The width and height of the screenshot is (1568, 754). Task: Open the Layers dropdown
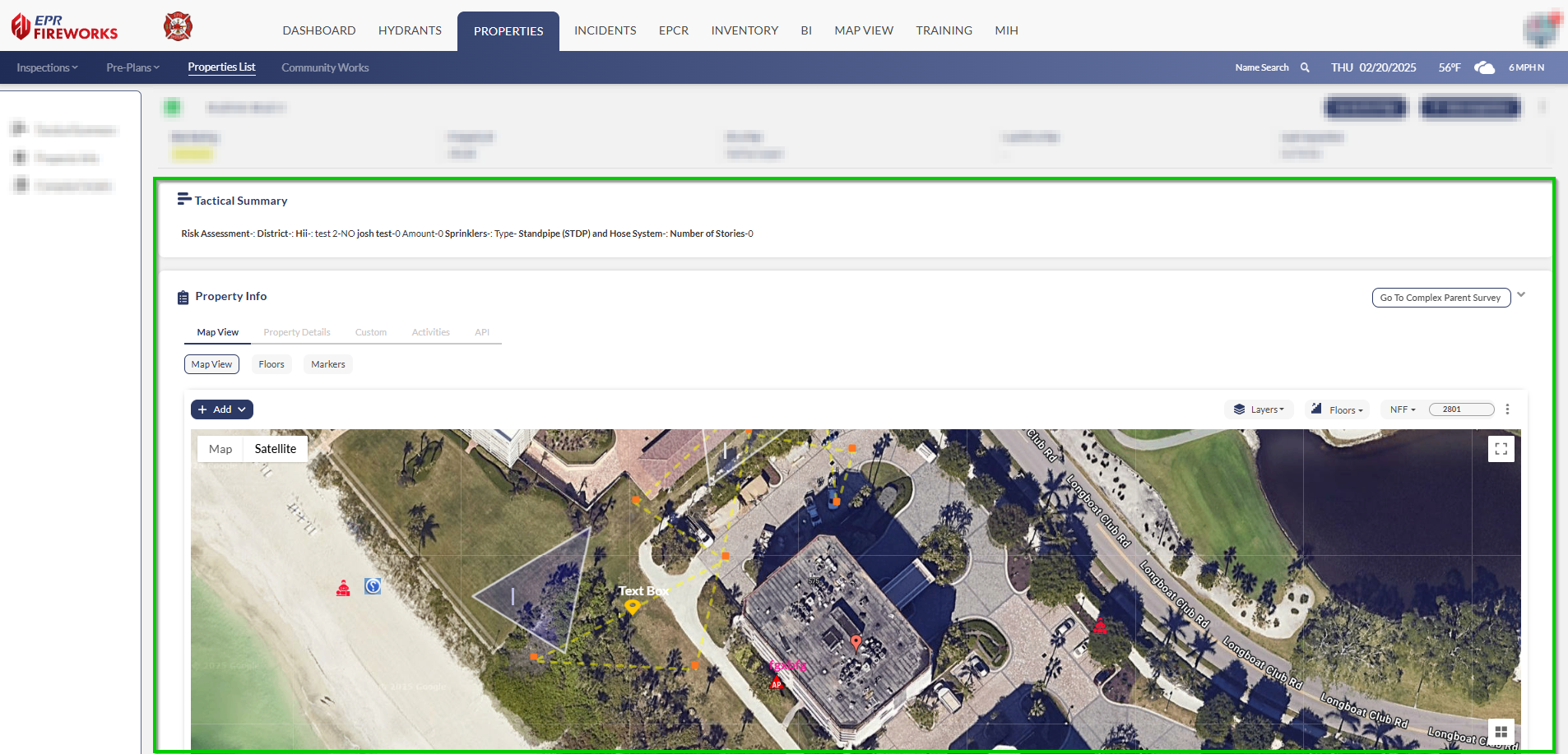click(1259, 409)
